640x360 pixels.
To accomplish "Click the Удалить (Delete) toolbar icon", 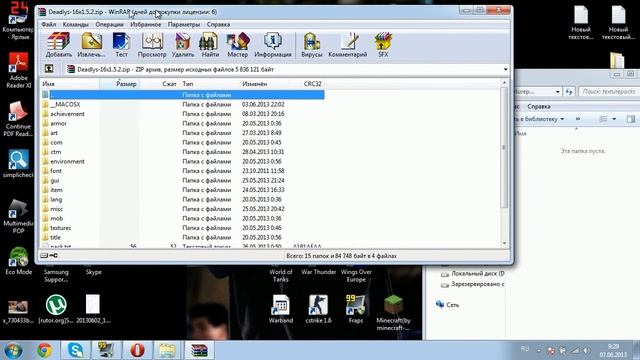I will [182, 44].
